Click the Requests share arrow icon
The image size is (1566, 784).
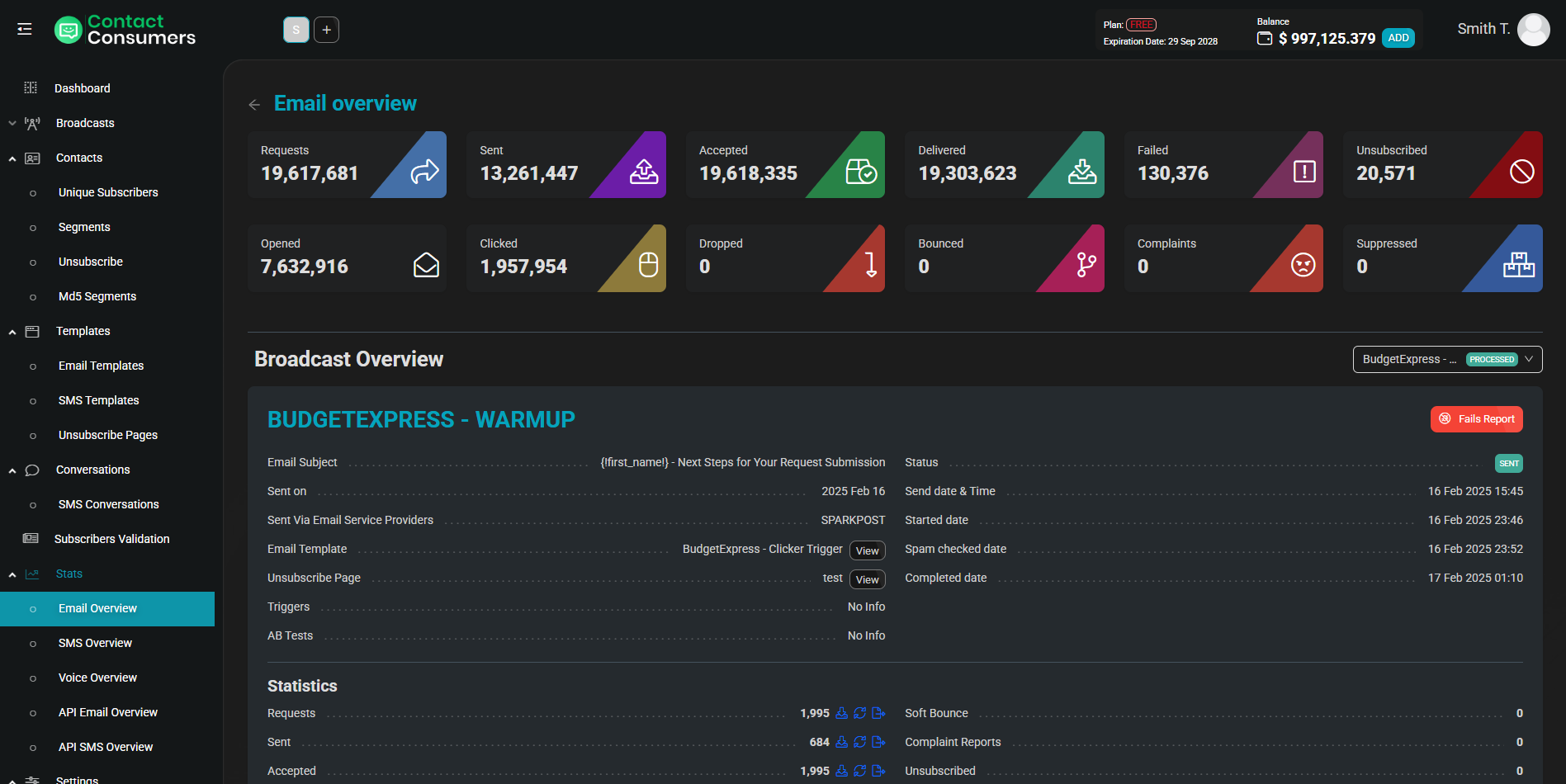(424, 172)
